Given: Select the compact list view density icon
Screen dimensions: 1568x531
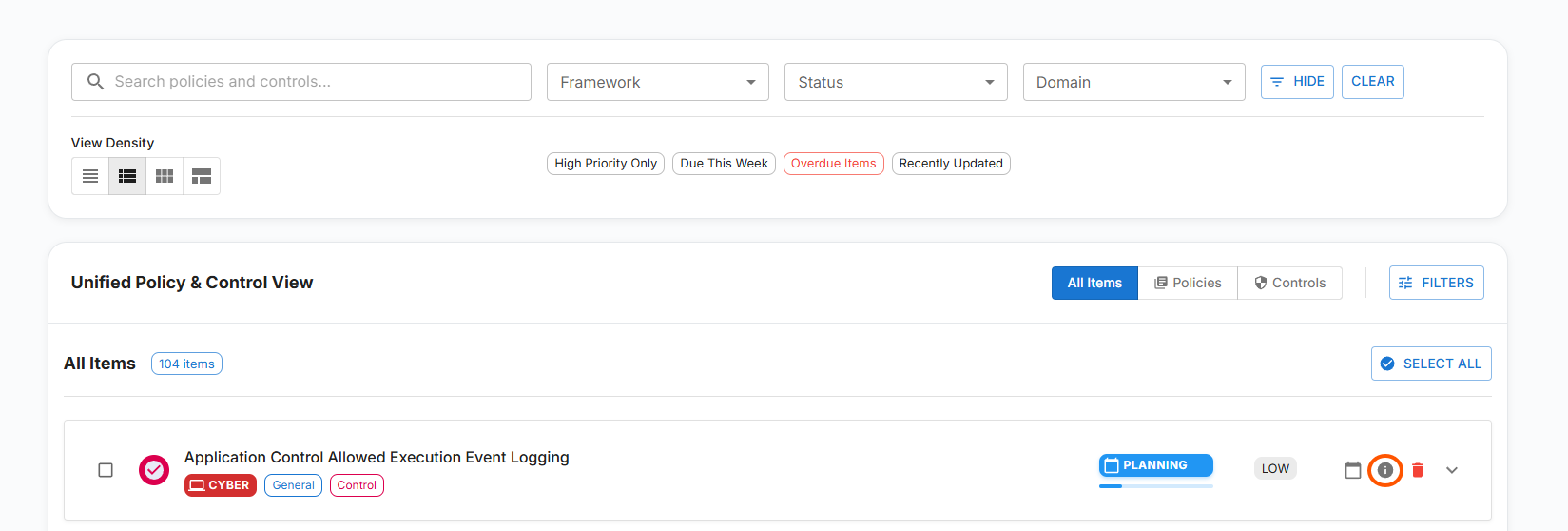Looking at the screenshot, I should pos(90,176).
